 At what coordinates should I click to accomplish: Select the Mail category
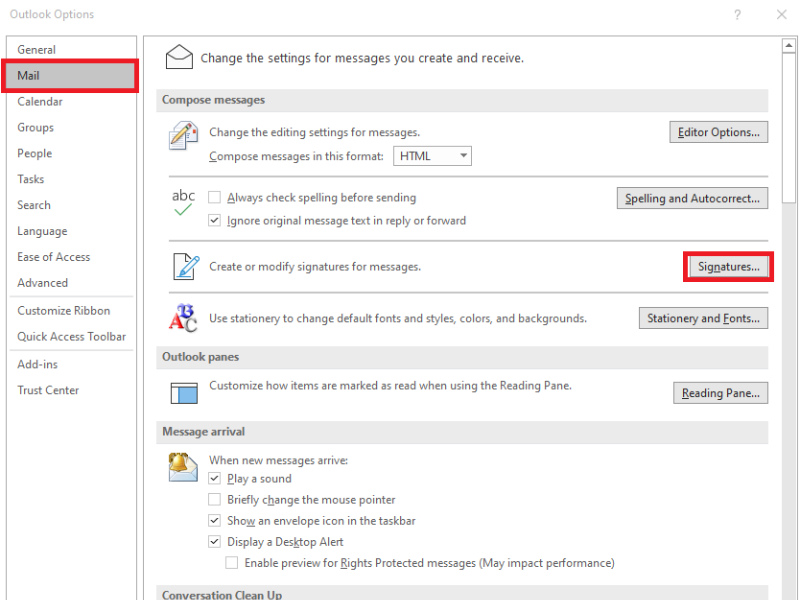click(x=70, y=76)
